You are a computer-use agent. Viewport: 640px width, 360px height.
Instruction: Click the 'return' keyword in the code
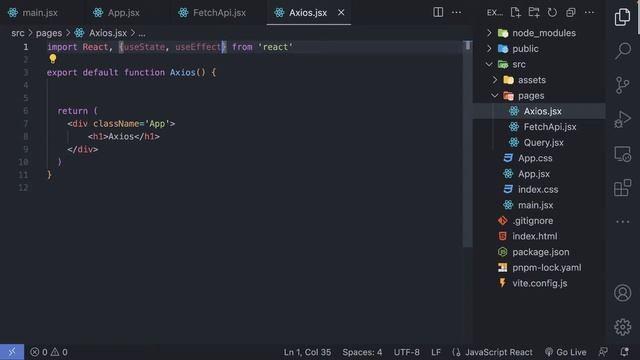tap(72, 111)
